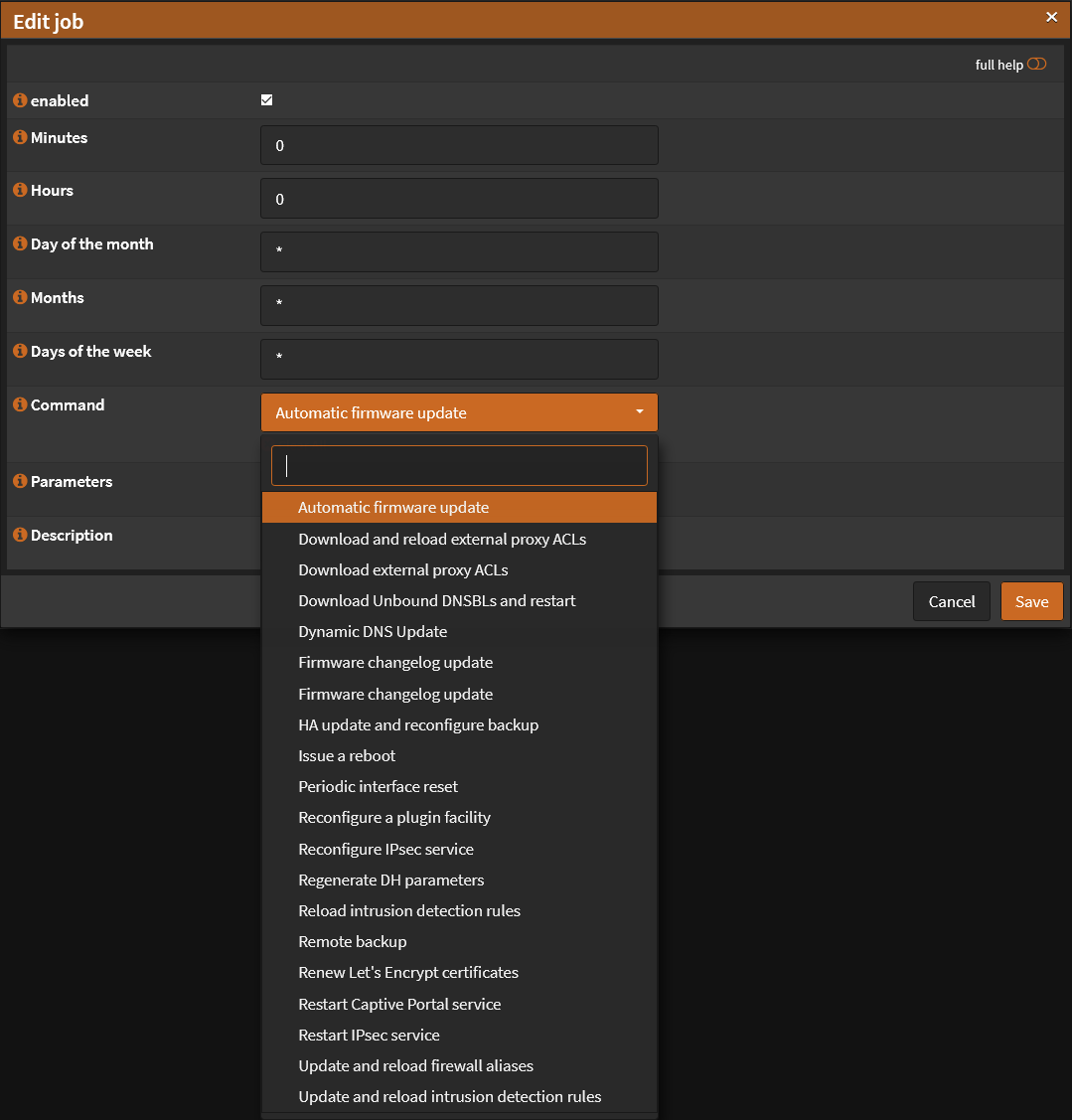This screenshot has width=1072, height=1120.
Task: Show help for the Months field
Action: tap(20, 298)
